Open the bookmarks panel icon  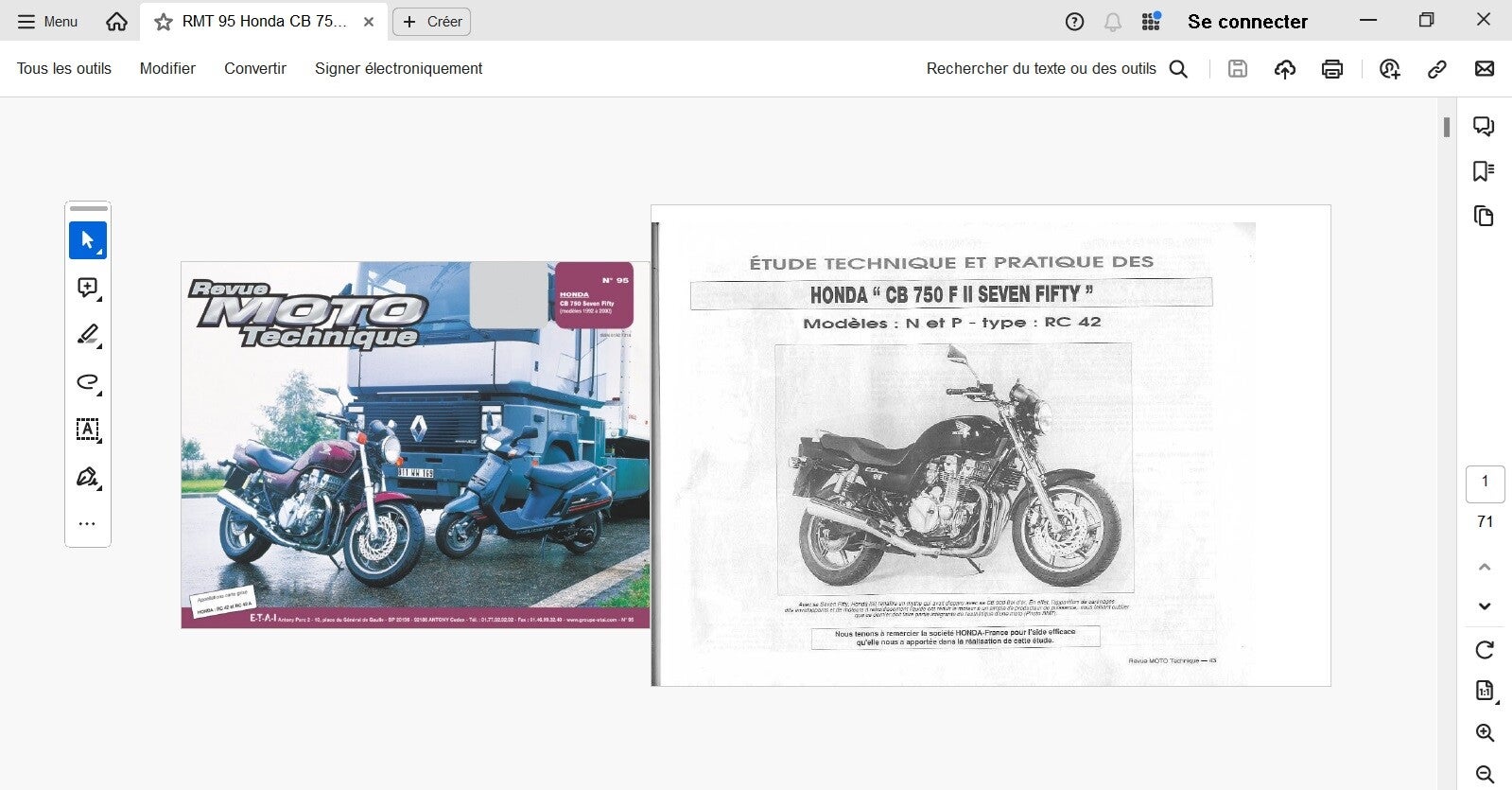[1484, 171]
